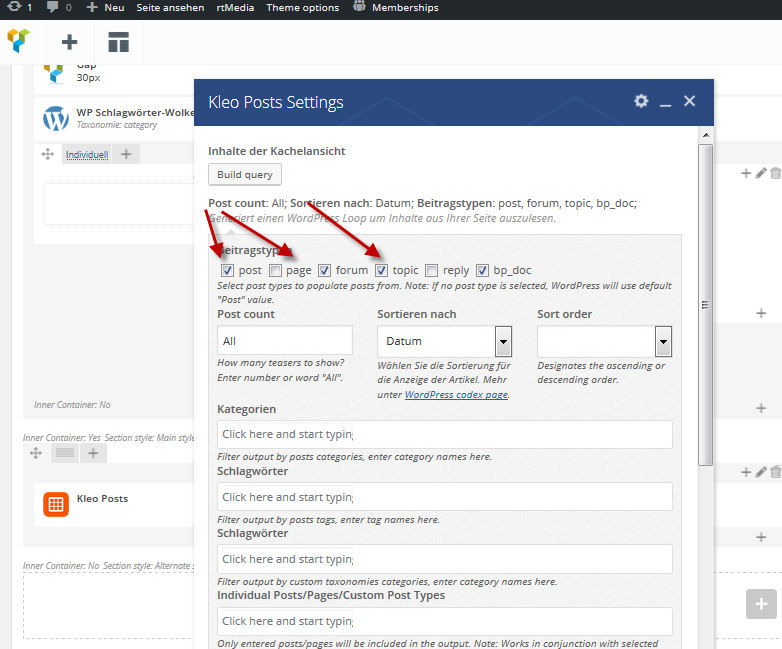Click the lower row move handle
This screenshot has height=649, width=782.
click(x=36, y=453)
